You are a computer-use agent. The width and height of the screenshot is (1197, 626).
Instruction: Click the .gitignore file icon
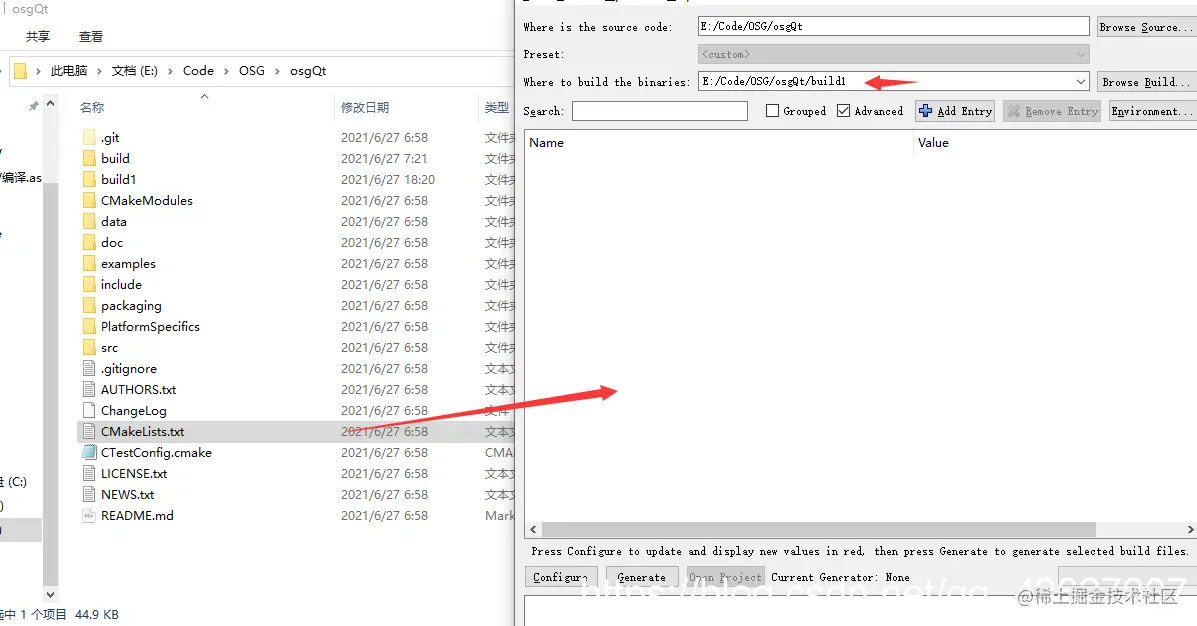(89, 368)
